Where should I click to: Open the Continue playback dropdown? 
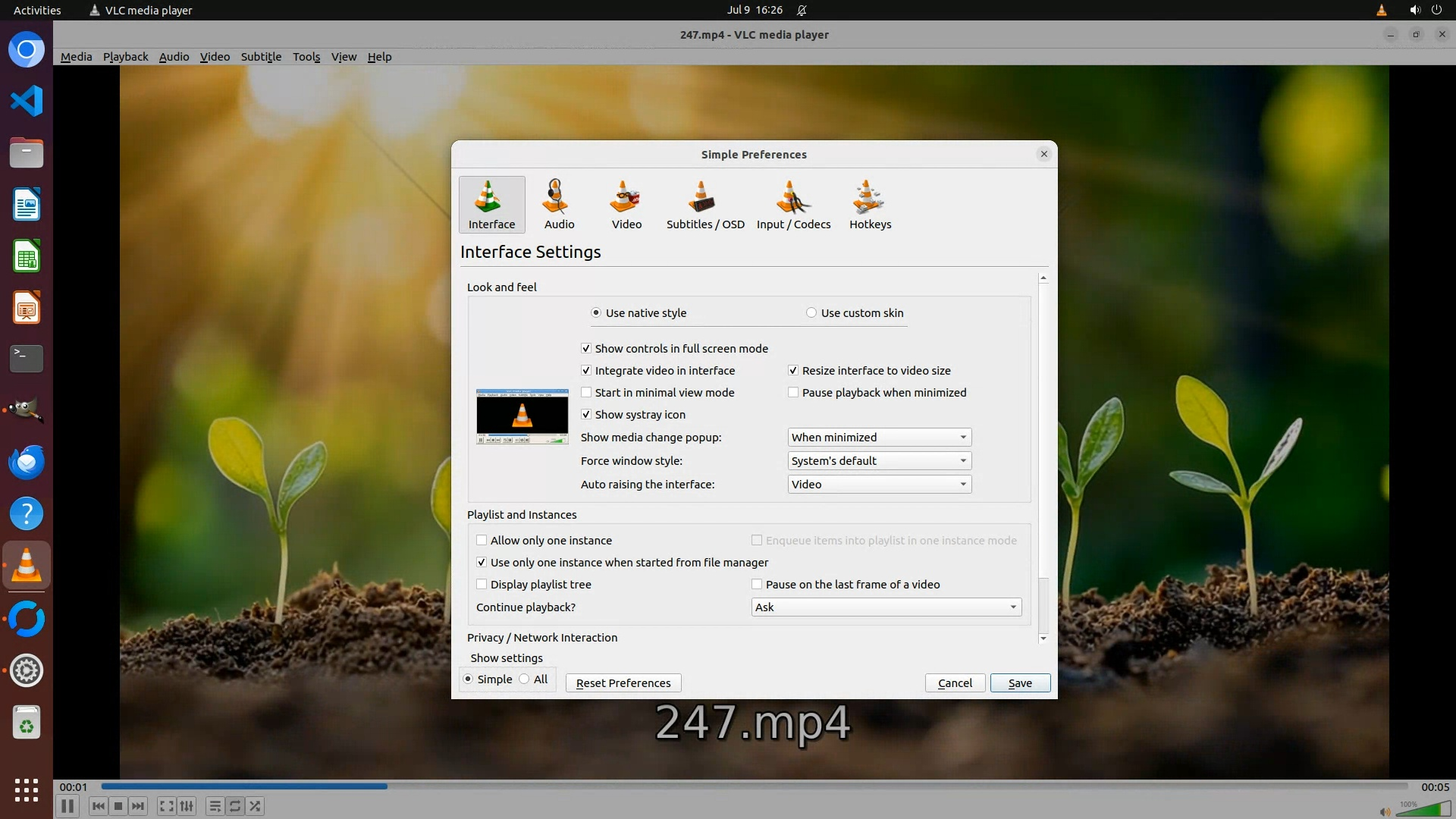[x=886, y=607]
